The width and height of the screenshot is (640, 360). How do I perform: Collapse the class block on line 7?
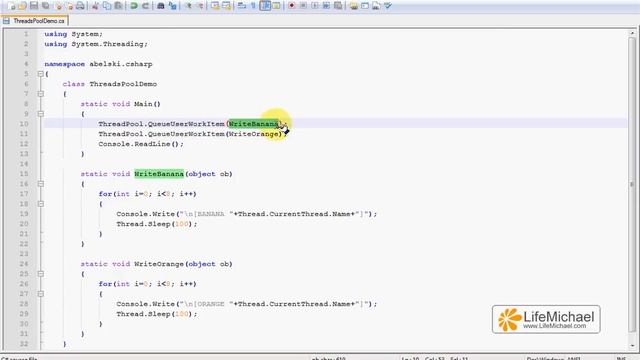click(x=40, y=94)
